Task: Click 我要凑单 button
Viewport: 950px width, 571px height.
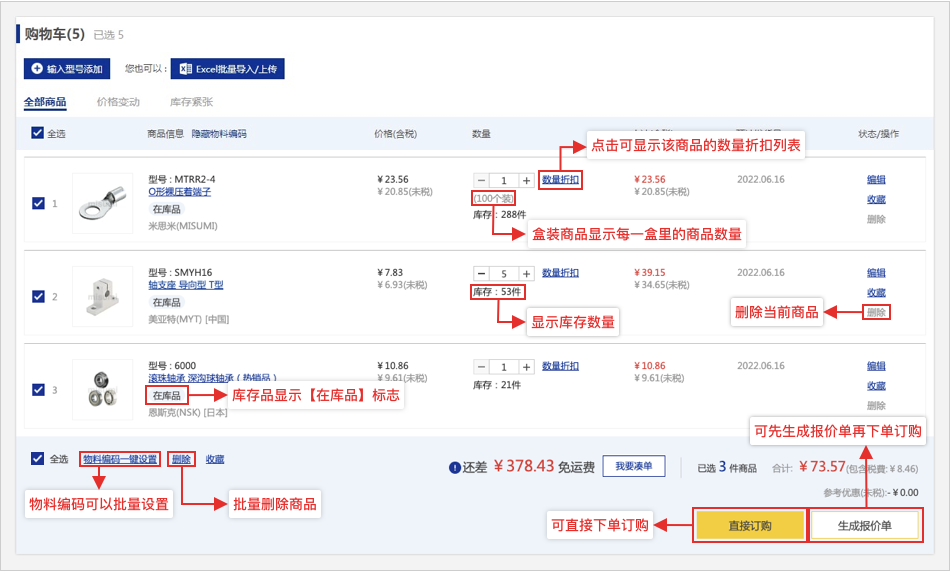Action: [633, 467]
